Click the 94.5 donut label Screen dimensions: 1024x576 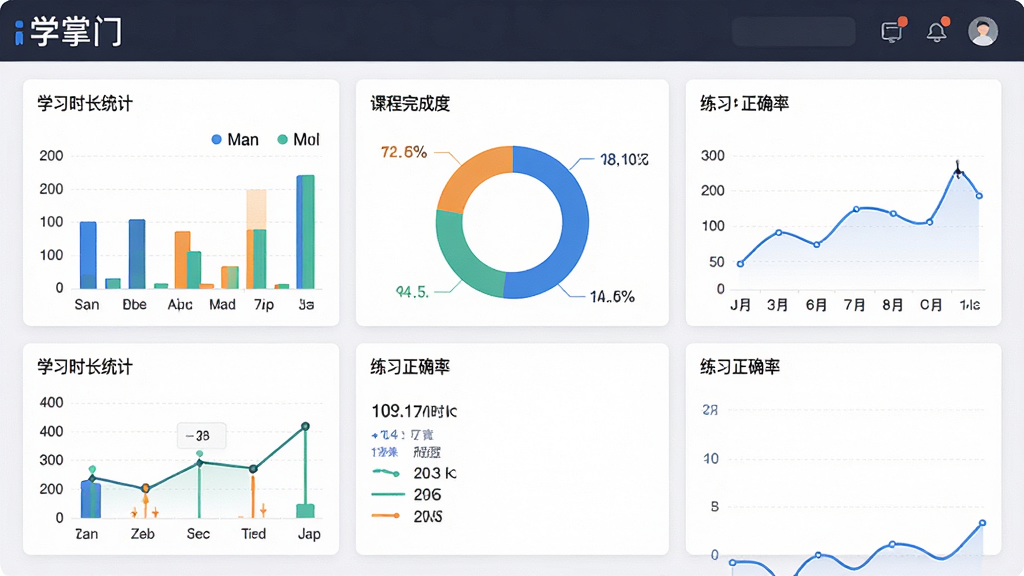[x=413, y=292]
